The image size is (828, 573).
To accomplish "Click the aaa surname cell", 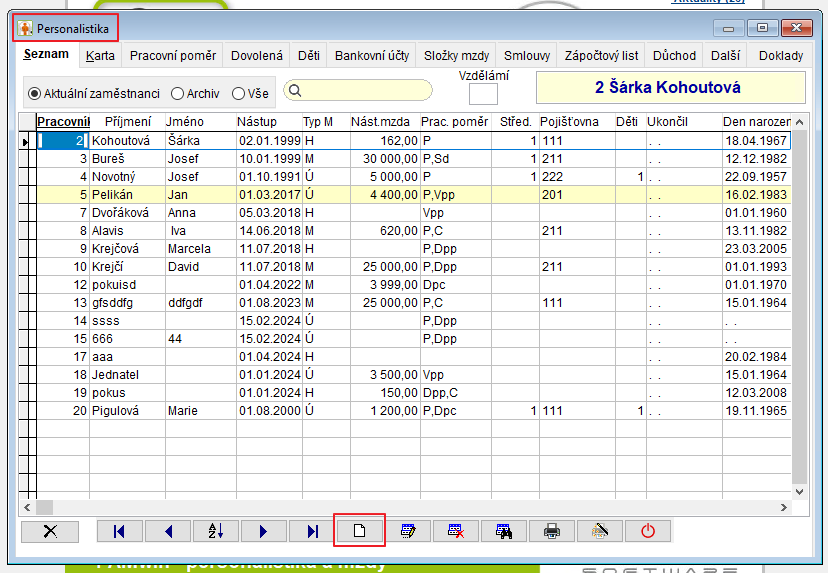I will click(127, 357).
